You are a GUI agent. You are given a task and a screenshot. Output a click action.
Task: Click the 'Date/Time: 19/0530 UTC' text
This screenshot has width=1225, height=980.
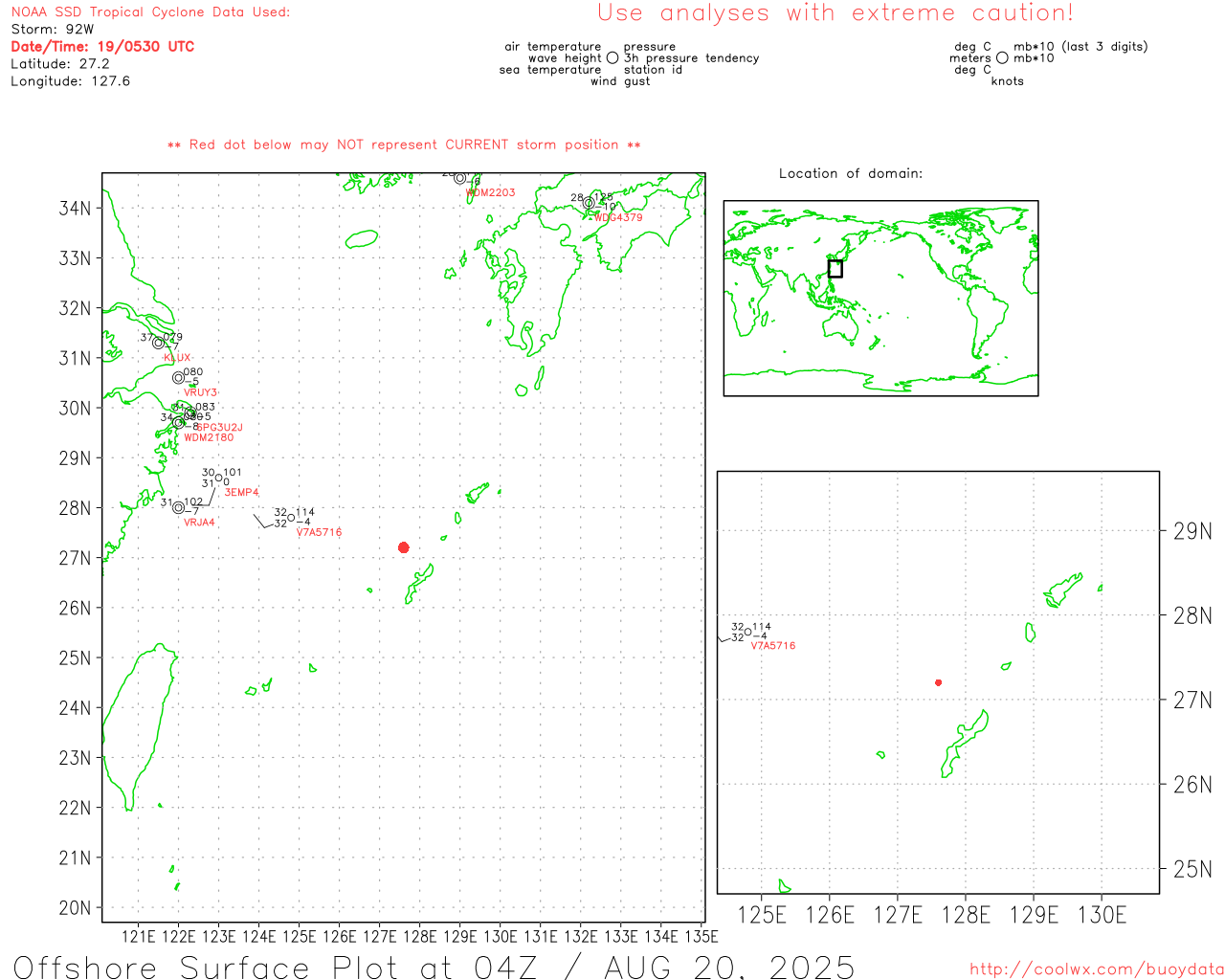102,46
